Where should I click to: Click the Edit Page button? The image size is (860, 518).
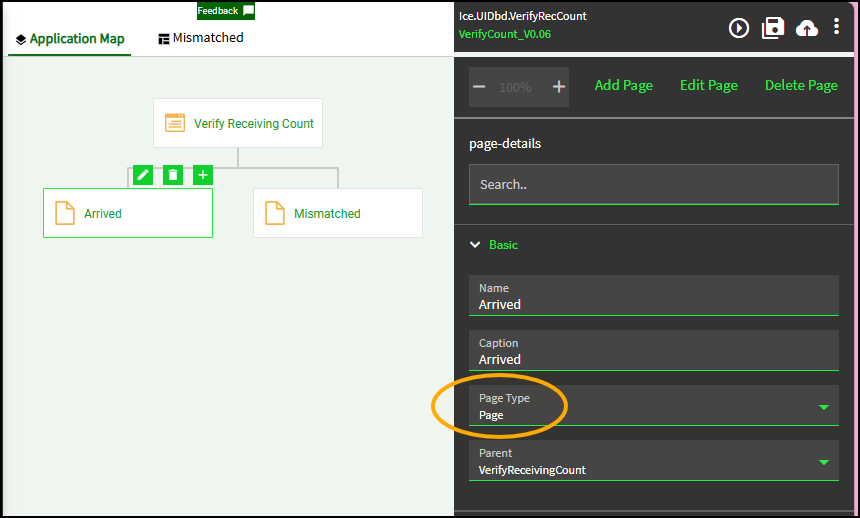[x=708, y=86]
